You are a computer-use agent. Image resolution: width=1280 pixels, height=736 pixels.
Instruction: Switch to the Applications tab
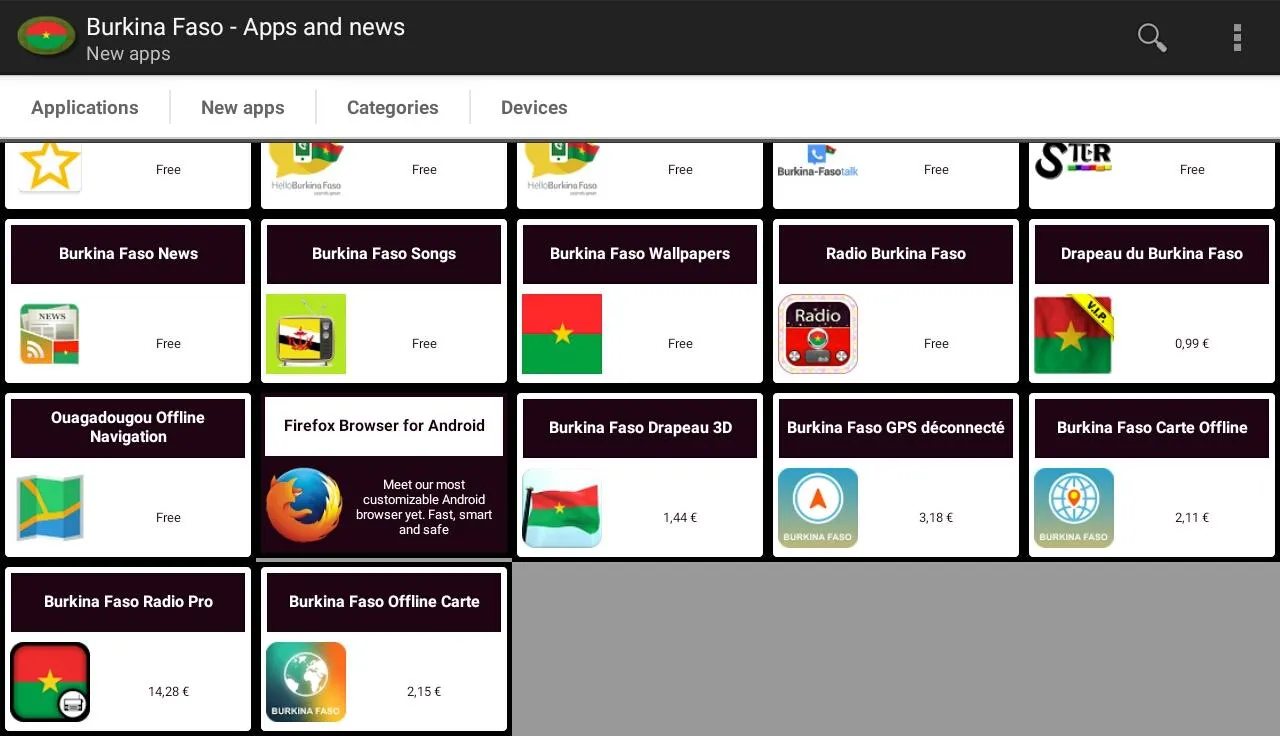pos(85,107)
